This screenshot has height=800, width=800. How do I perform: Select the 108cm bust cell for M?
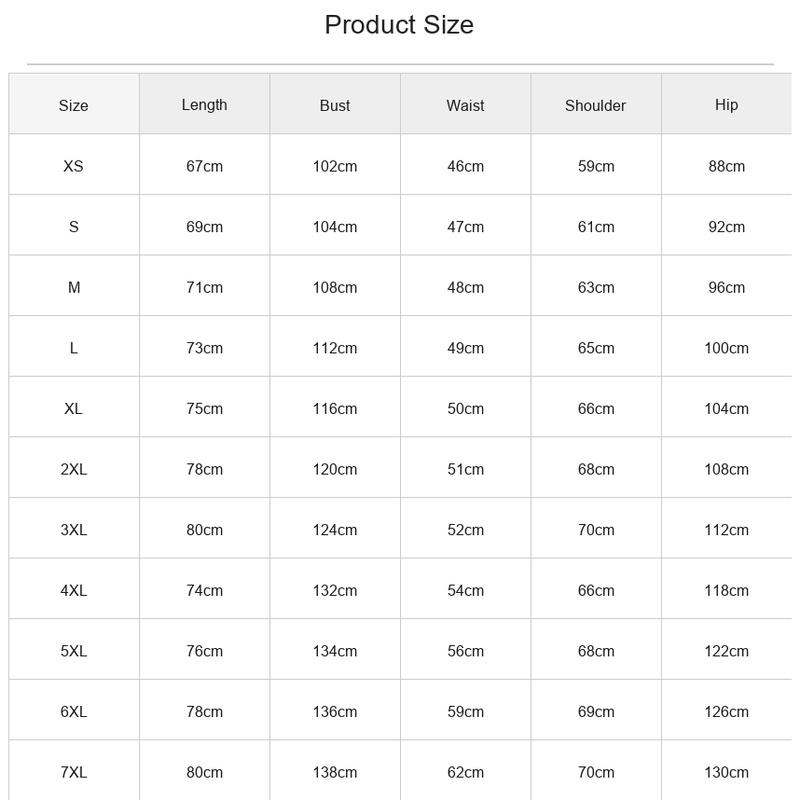pyautogui.click(x=335, y=288)
